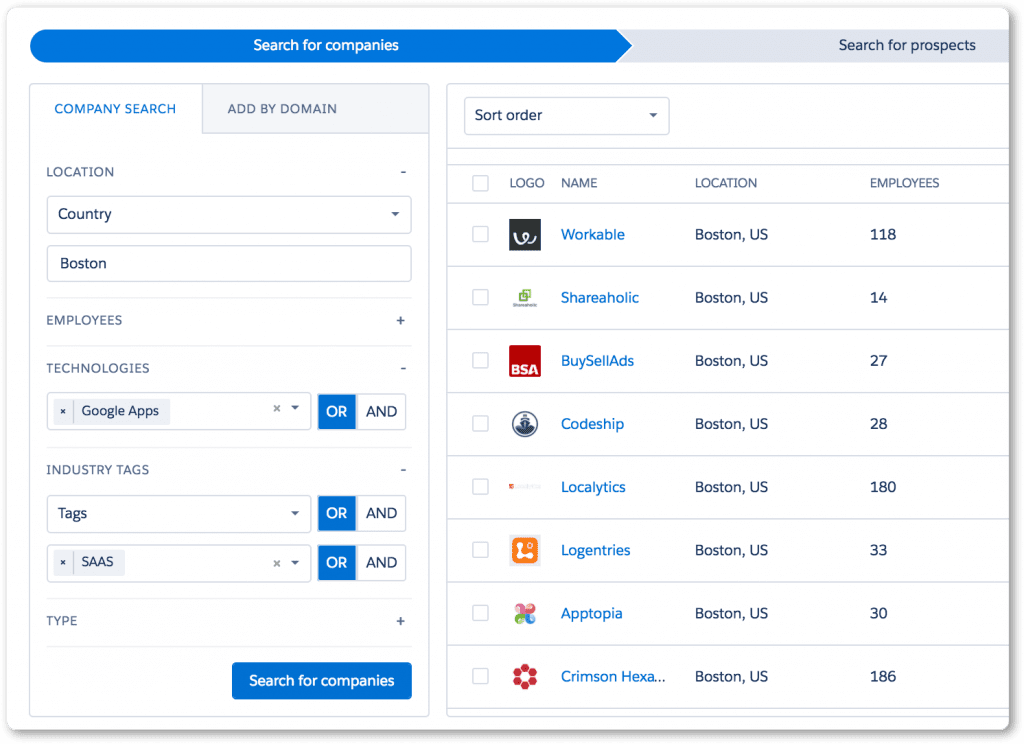Viewport: 1024px width, 744px height.
Task: Click the Codeship anchor logo
Action: click(524, 423)
